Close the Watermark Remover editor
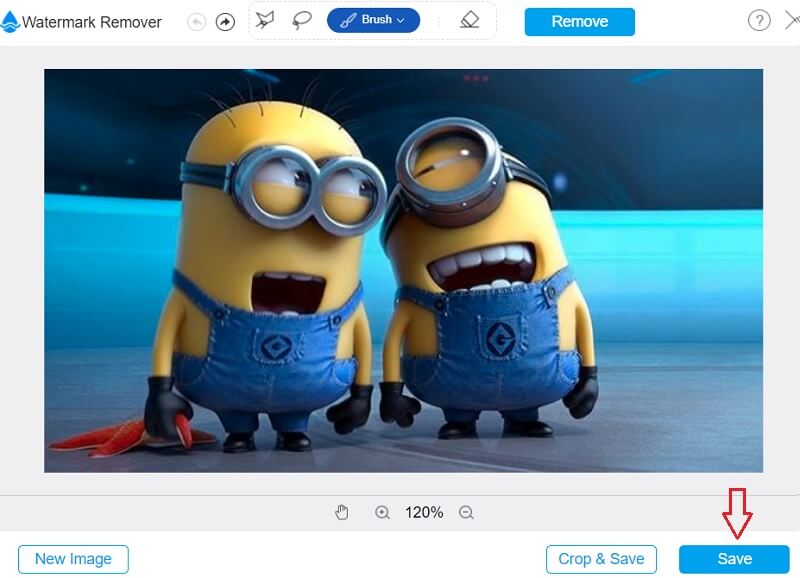This screenshot has height=578, width=800. pos(791,20)
